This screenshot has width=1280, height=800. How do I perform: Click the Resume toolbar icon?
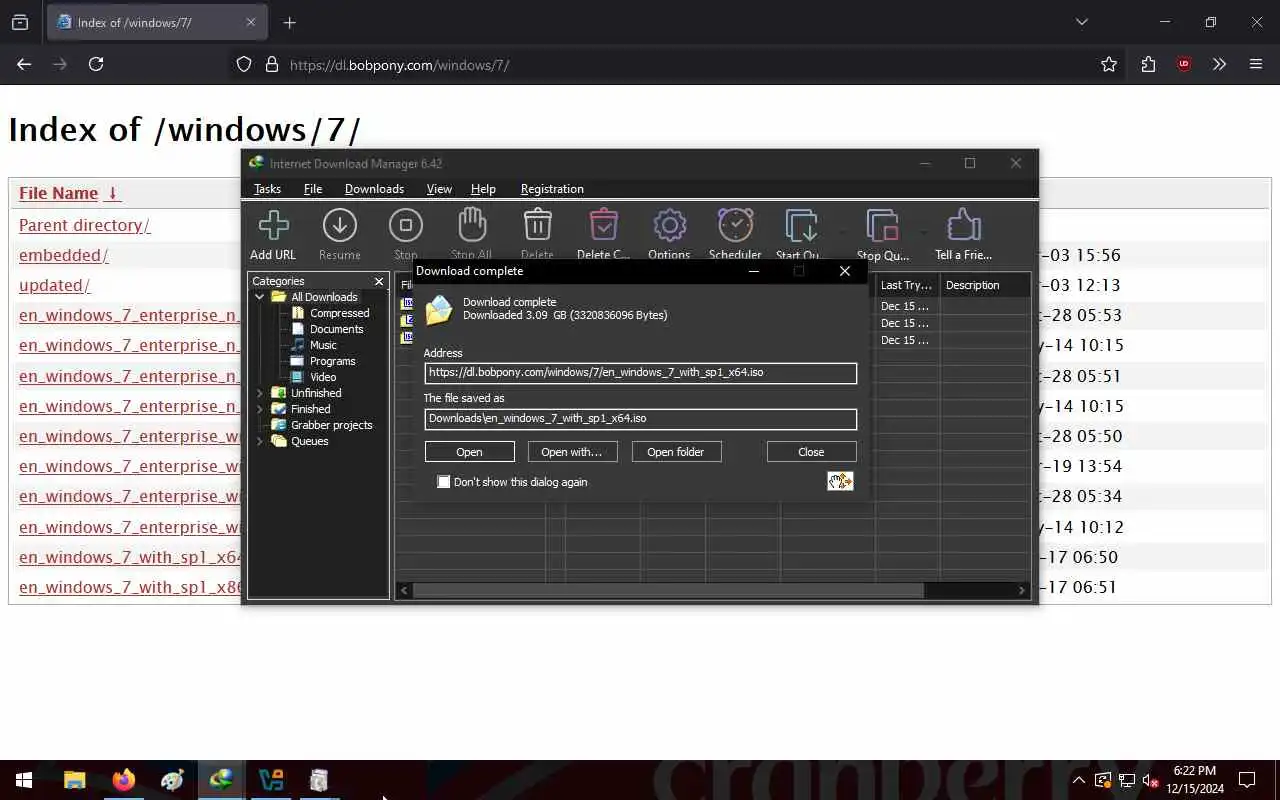tap(339, 226)
